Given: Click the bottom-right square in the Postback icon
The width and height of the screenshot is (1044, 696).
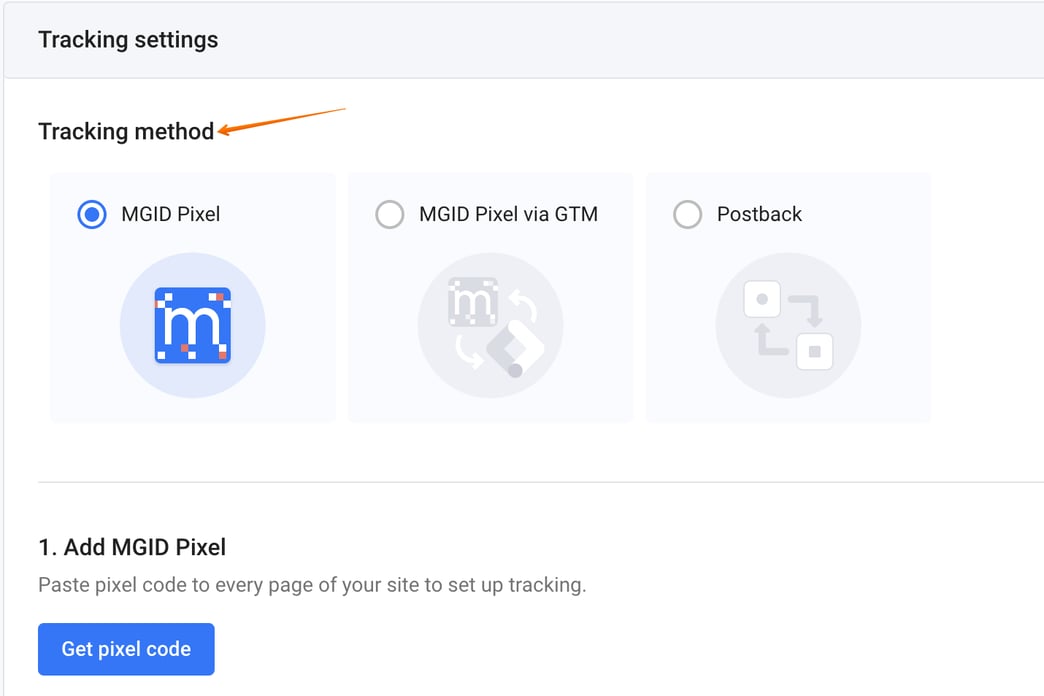Looking at the screenshot, I should pyautogui.click(x=815, y=352).
